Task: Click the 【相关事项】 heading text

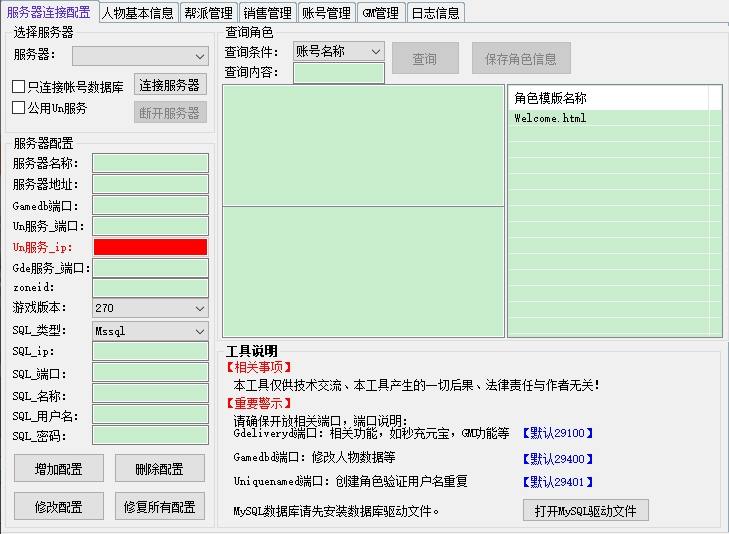Action: point(258,367)
